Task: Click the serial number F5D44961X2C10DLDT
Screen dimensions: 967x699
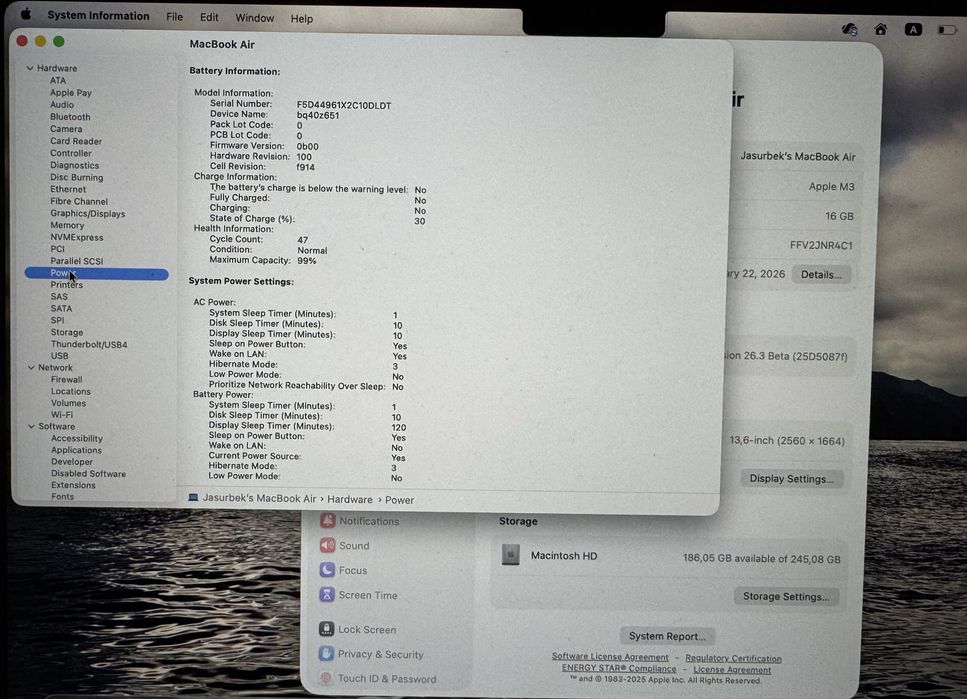Action: tap(344, 105)
